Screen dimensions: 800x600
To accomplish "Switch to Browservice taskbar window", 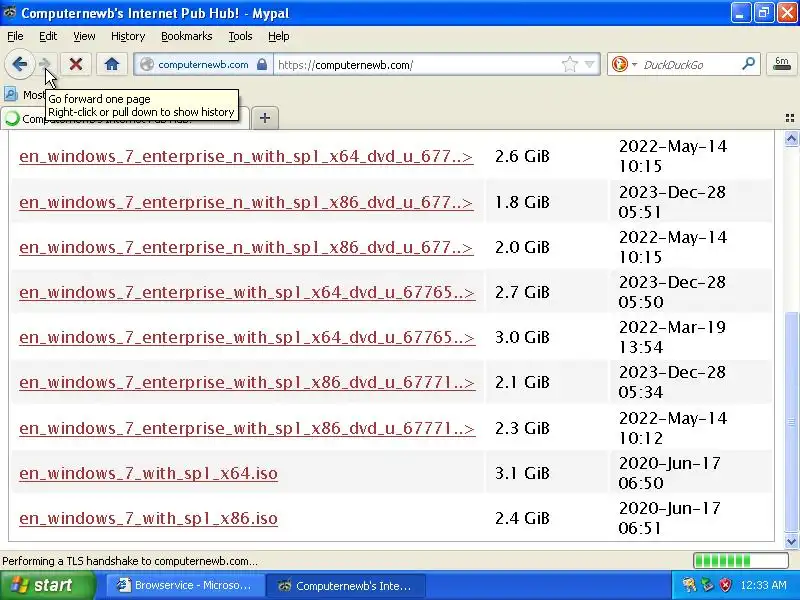I will (x=185, y=585).
